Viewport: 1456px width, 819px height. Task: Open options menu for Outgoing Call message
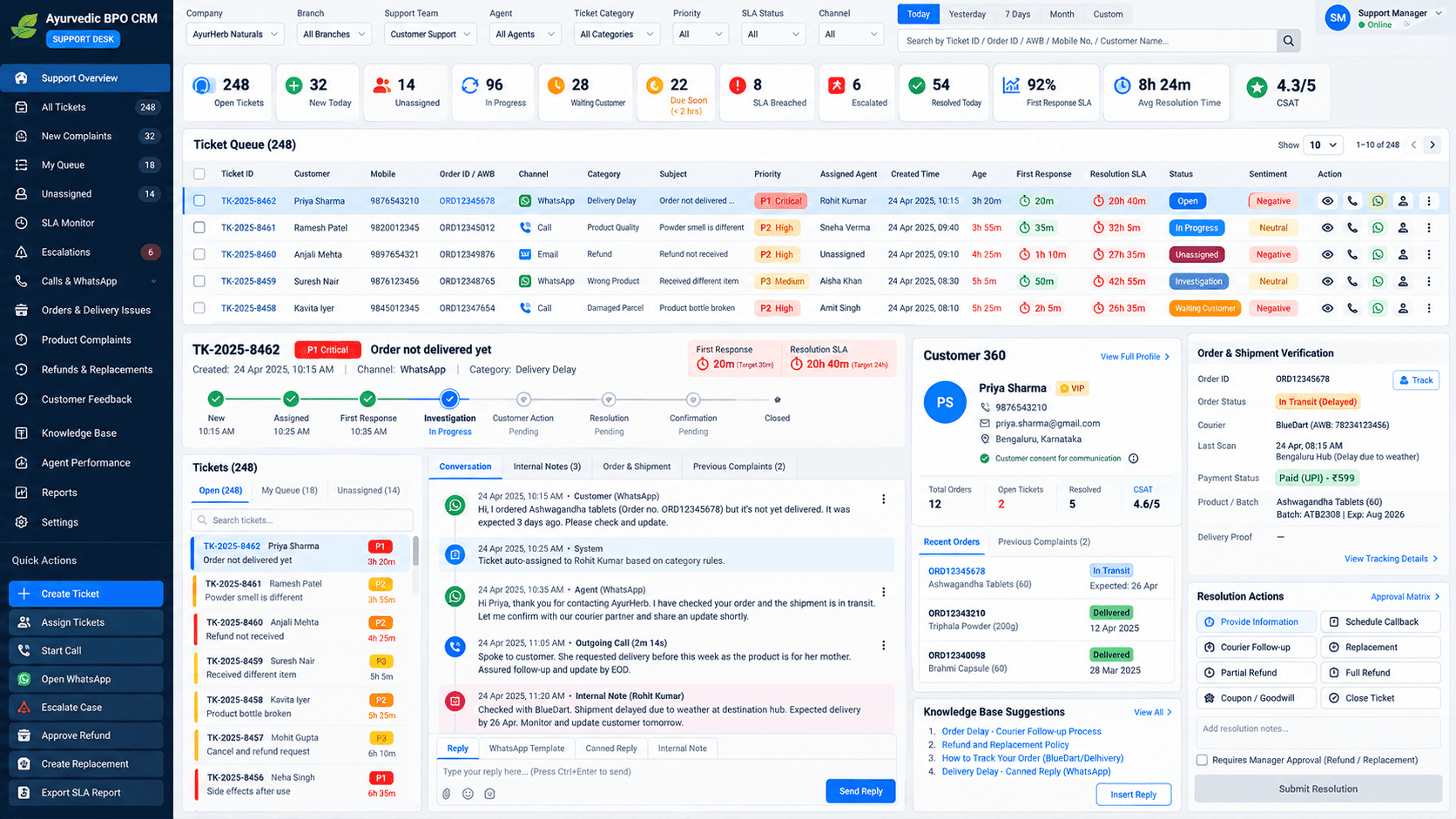pos(883,646)
